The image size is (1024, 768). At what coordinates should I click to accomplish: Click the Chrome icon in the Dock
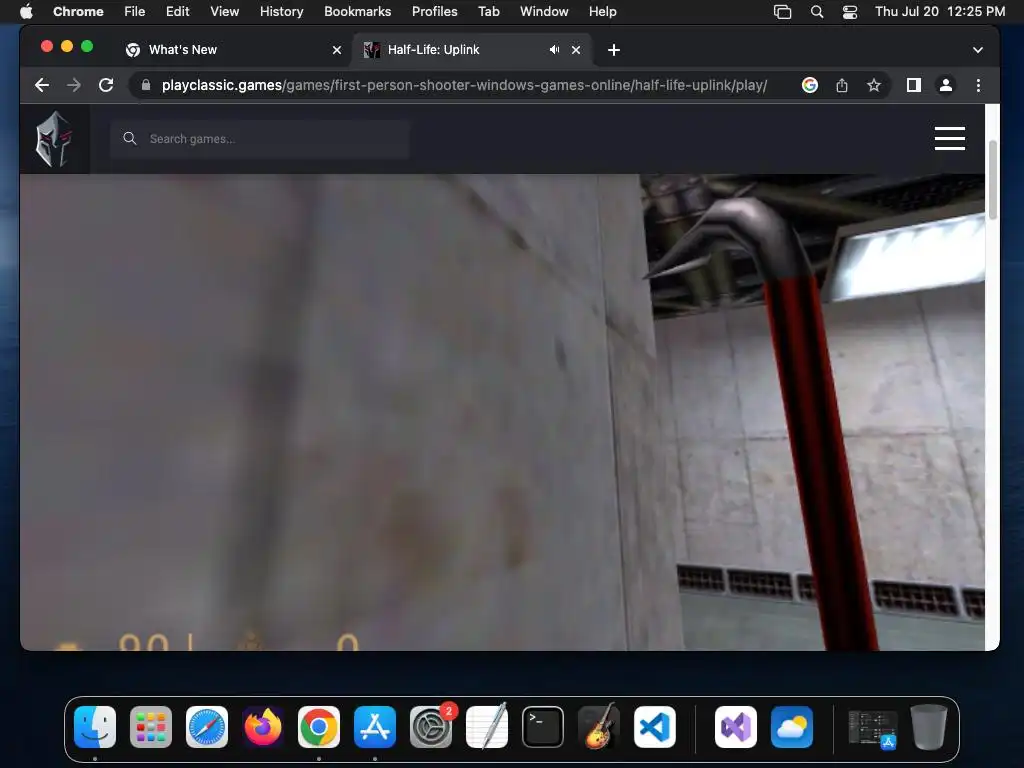319,727
